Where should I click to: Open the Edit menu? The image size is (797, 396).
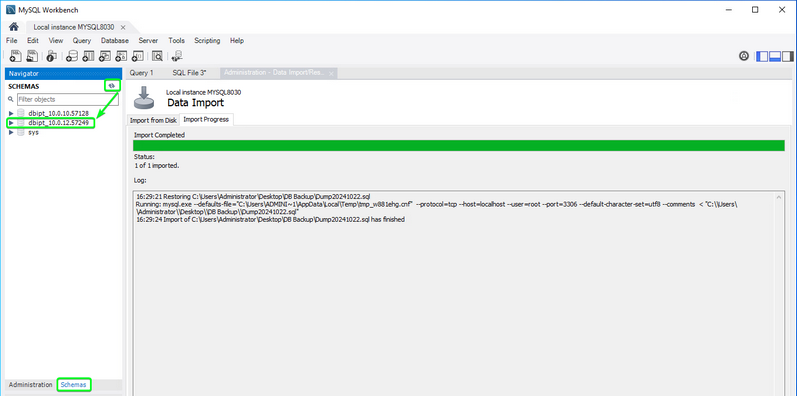pos(33,41)
